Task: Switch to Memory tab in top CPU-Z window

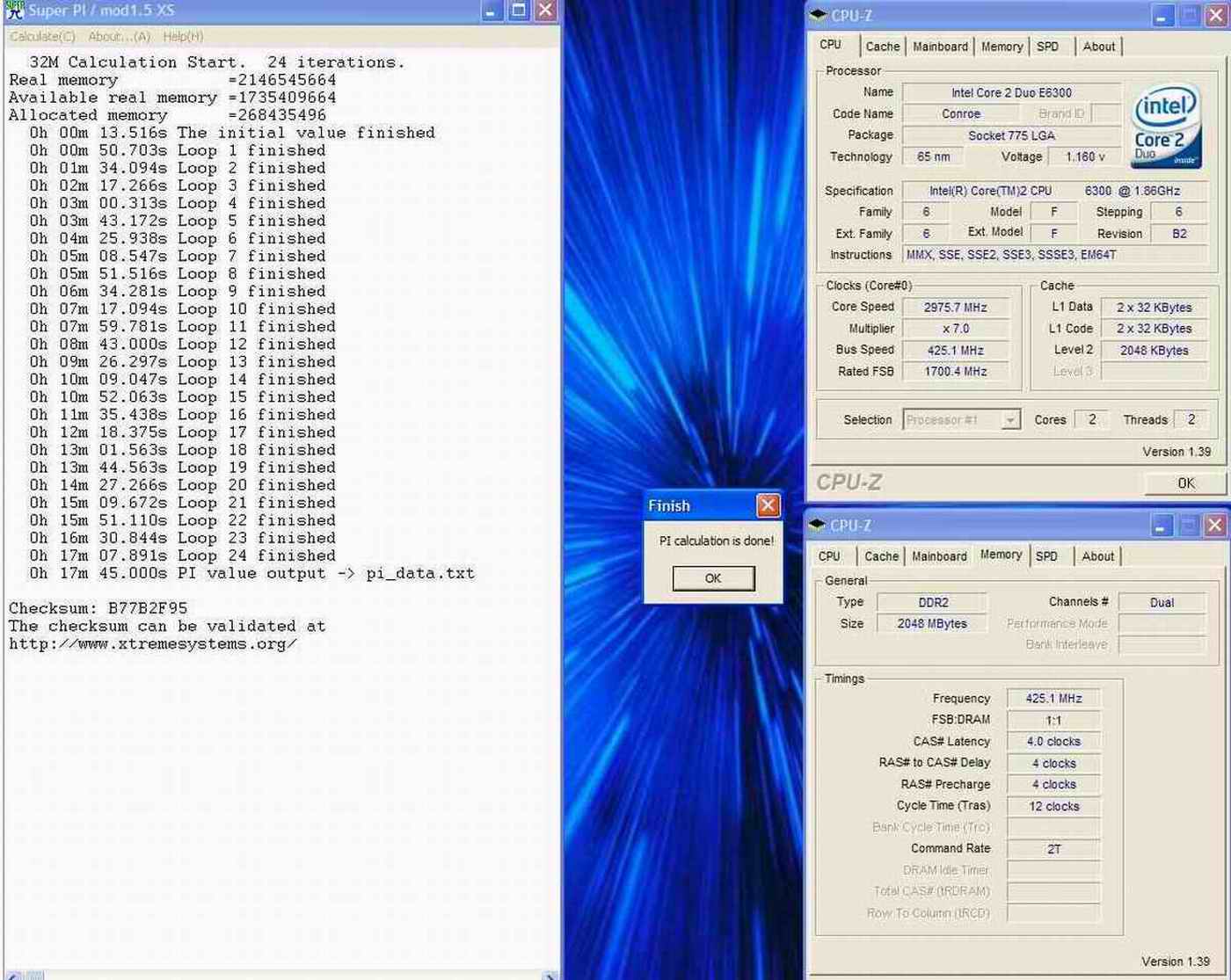Action: click(1002, 47)
